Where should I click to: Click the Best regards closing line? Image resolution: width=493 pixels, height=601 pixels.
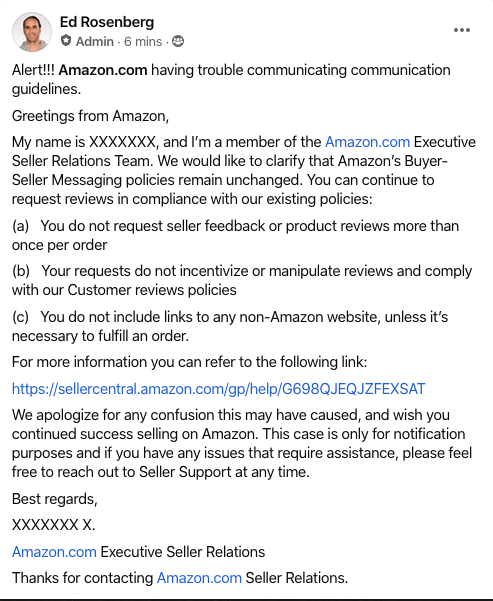55,499
